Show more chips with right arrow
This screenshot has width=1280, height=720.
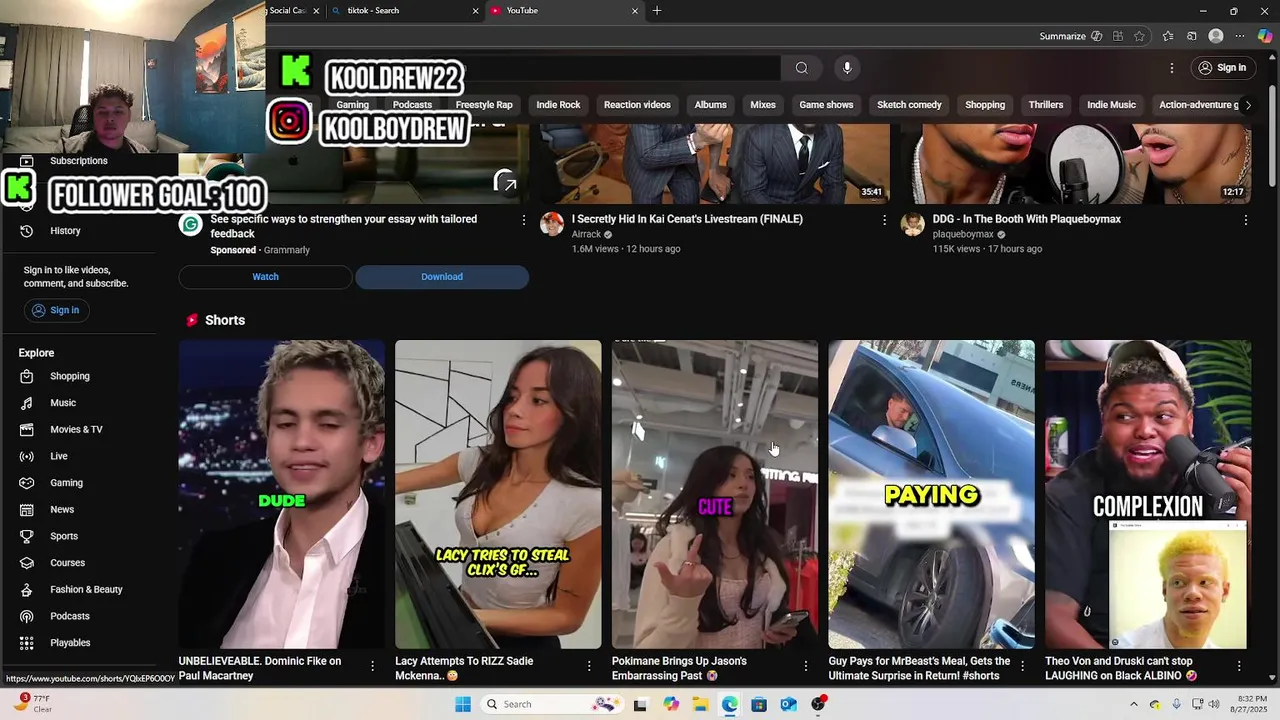pos(1247,105)
